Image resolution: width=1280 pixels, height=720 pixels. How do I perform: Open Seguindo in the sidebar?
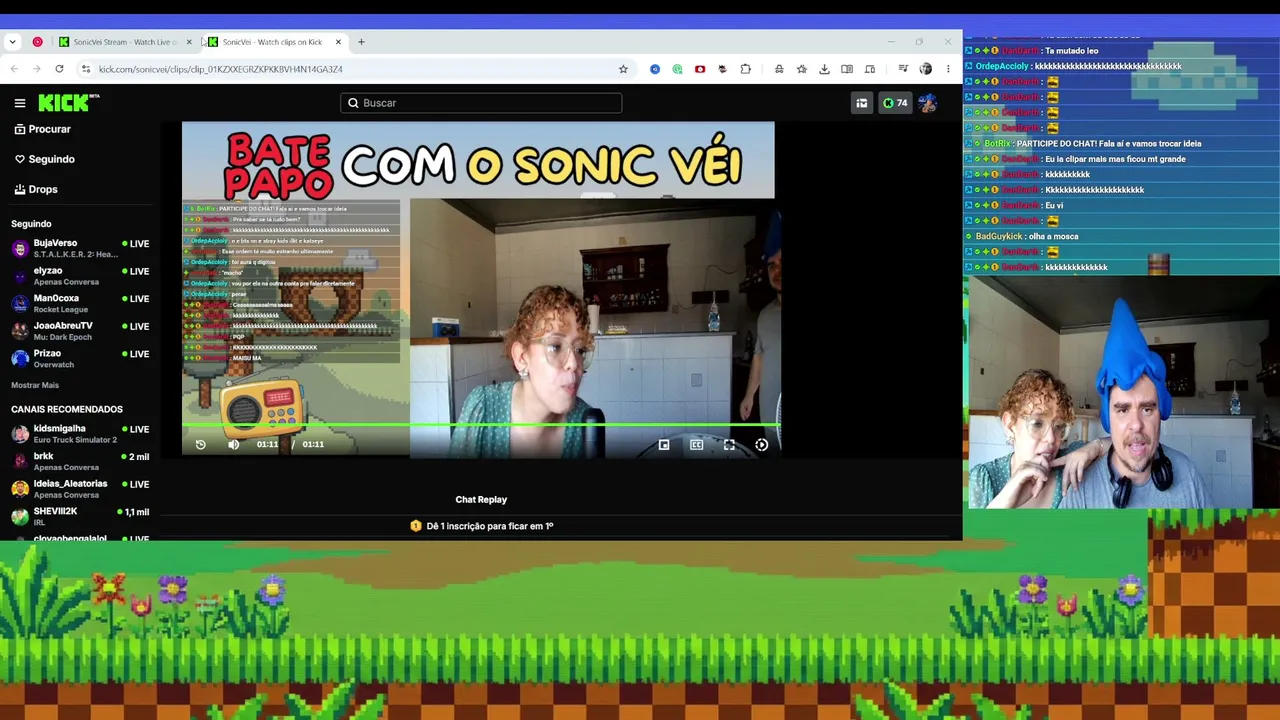click(x=45, y=159)
